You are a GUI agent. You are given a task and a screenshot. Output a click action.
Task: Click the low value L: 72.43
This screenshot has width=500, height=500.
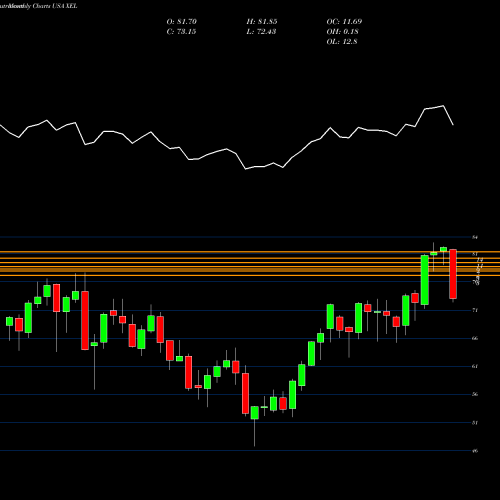click(261, 32)
